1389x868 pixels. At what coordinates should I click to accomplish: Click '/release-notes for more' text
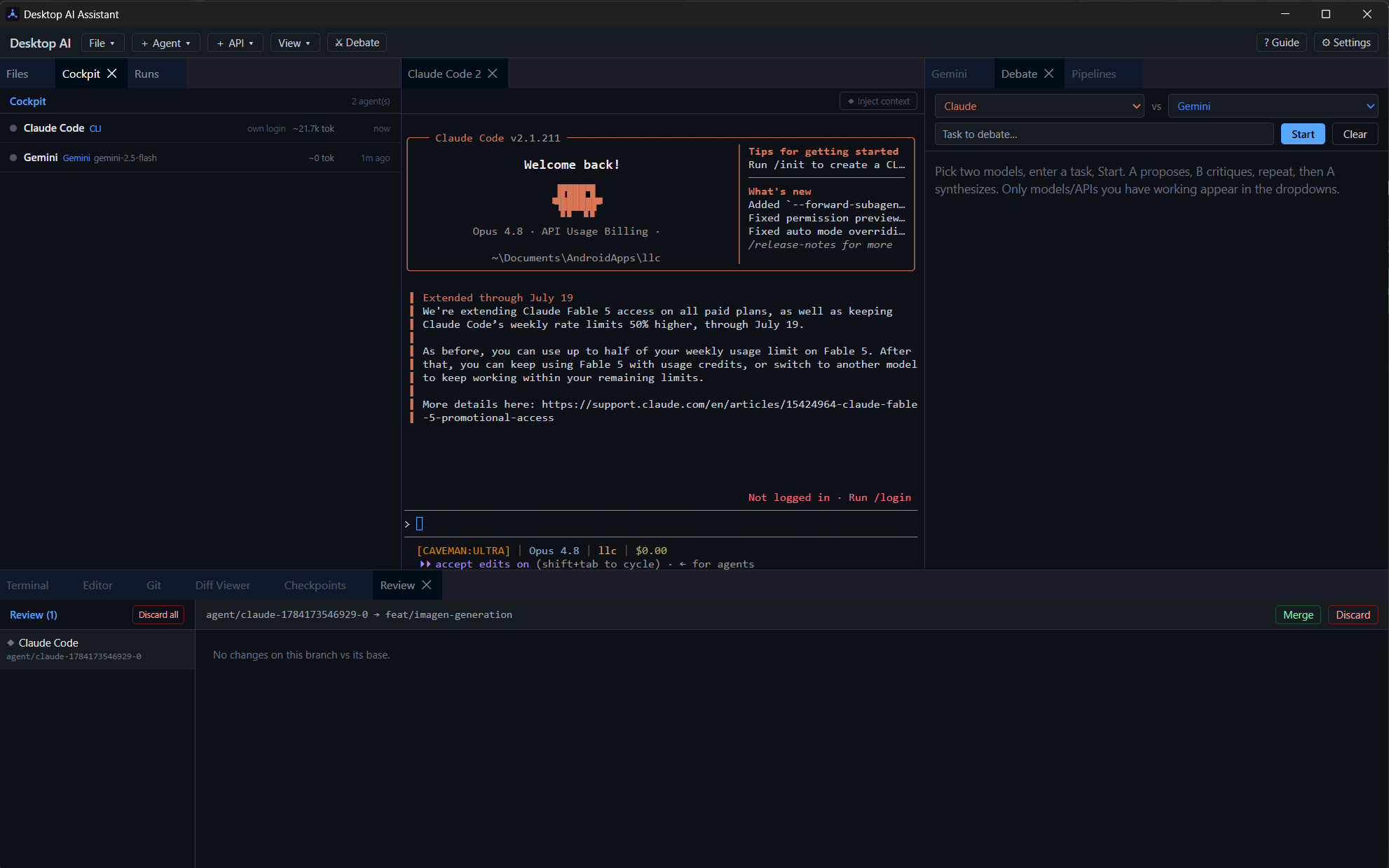[820, 244]
